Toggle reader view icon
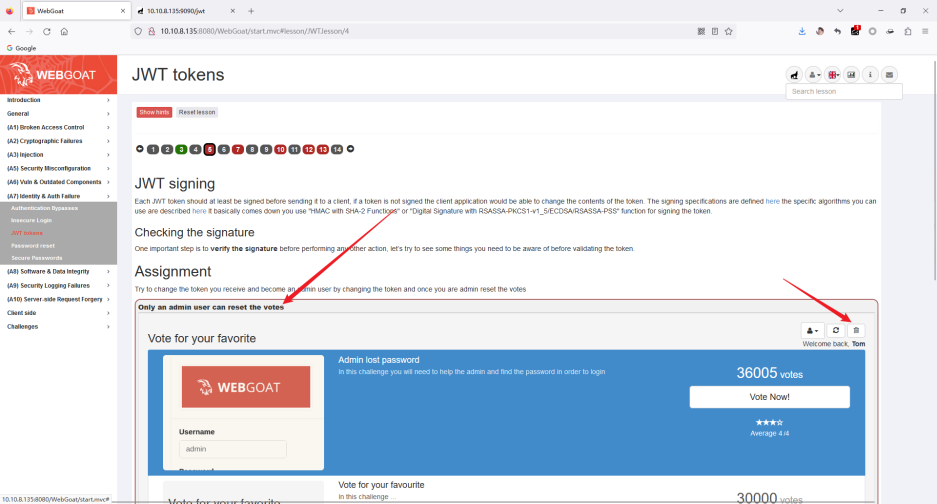 (715, 31)
